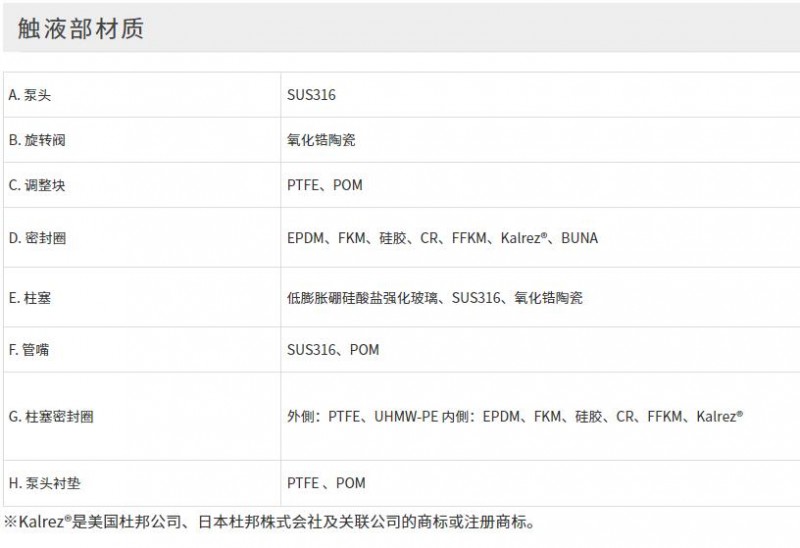Viewport: 800px width, 548px height.
Task: Select the D. 密封圈 row label
Action: coord(37,238)
